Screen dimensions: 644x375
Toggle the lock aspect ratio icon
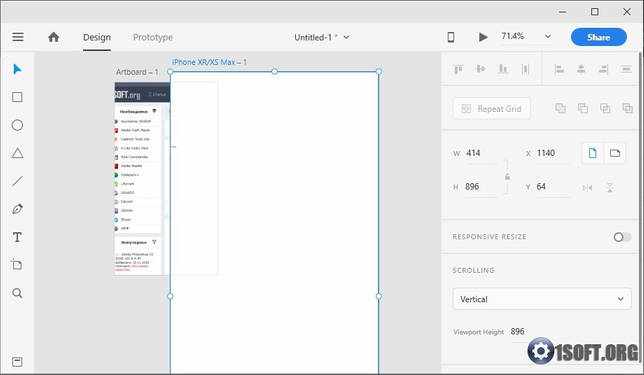click(508, 177)
